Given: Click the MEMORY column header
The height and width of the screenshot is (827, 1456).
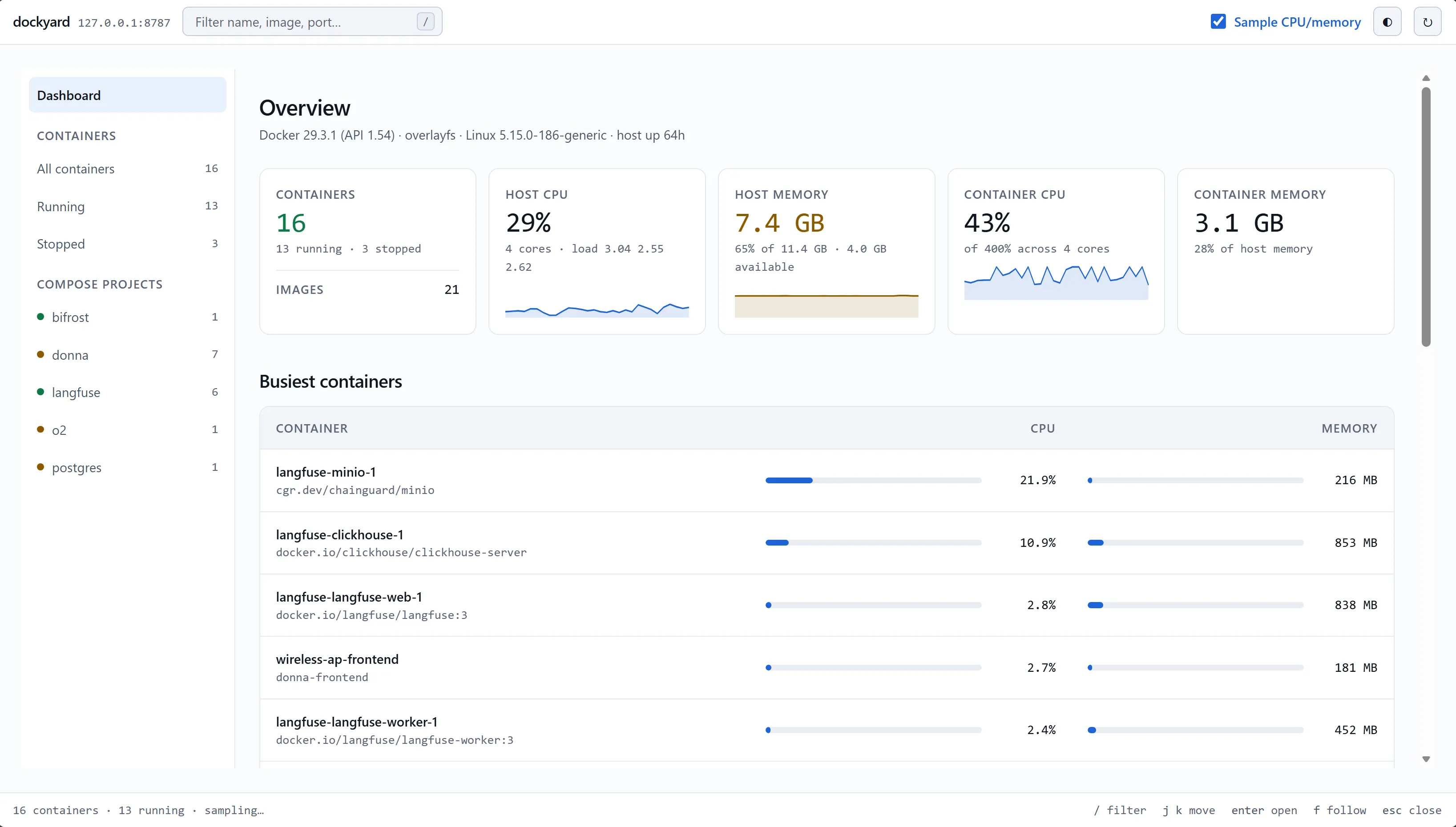Looking at the screenshot, I should tap(1349, 428).
